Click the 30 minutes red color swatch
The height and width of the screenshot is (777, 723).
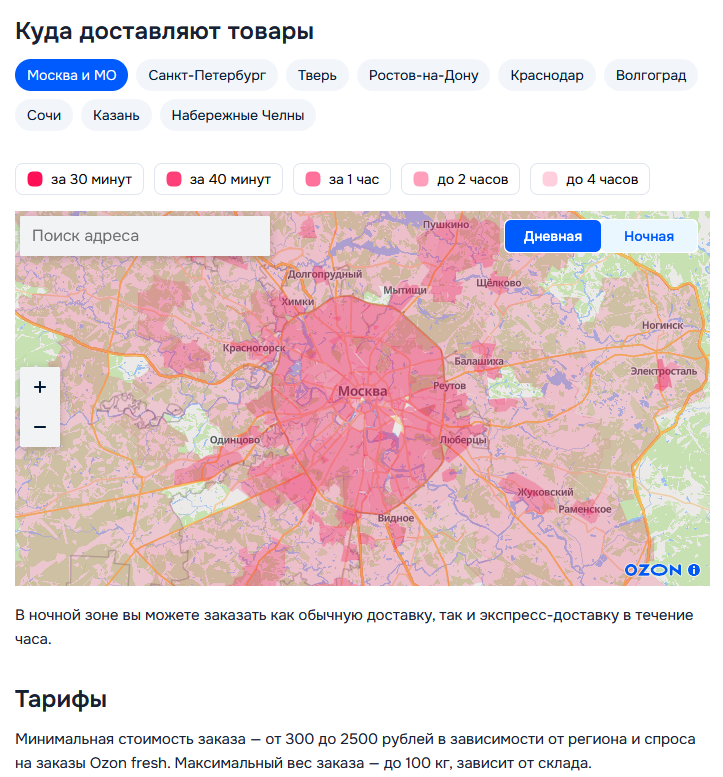point(35,179)
